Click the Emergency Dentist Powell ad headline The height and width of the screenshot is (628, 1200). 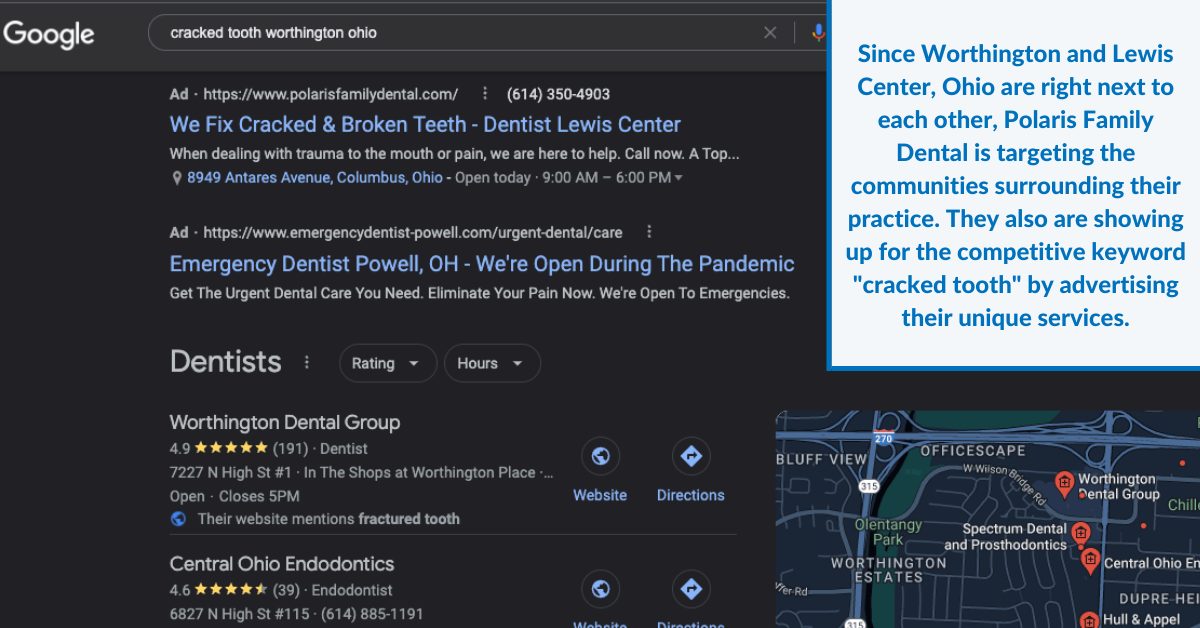coord(481,263)
